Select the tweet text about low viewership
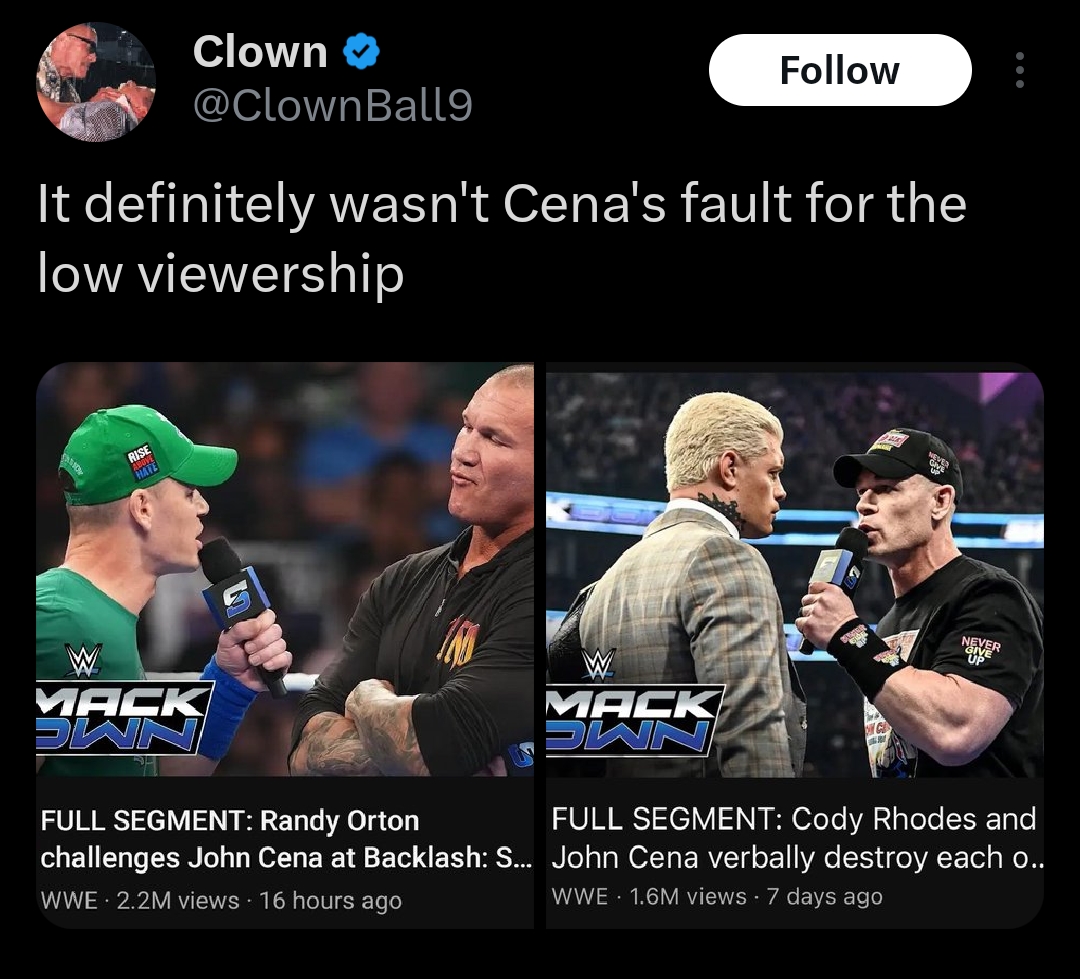1080x979 pixels. click(x=500, y=238)
